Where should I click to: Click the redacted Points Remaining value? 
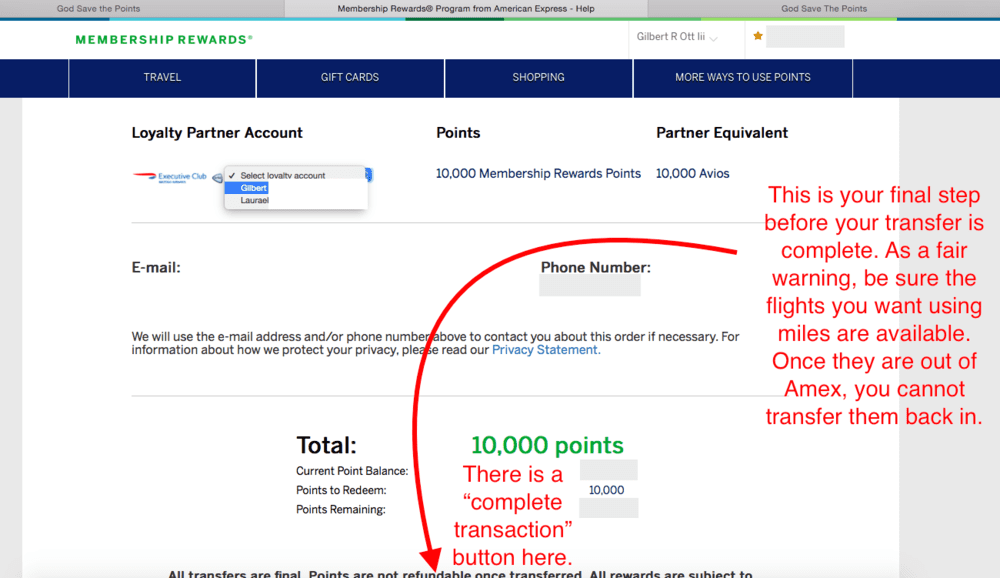(x=608, y=509)
